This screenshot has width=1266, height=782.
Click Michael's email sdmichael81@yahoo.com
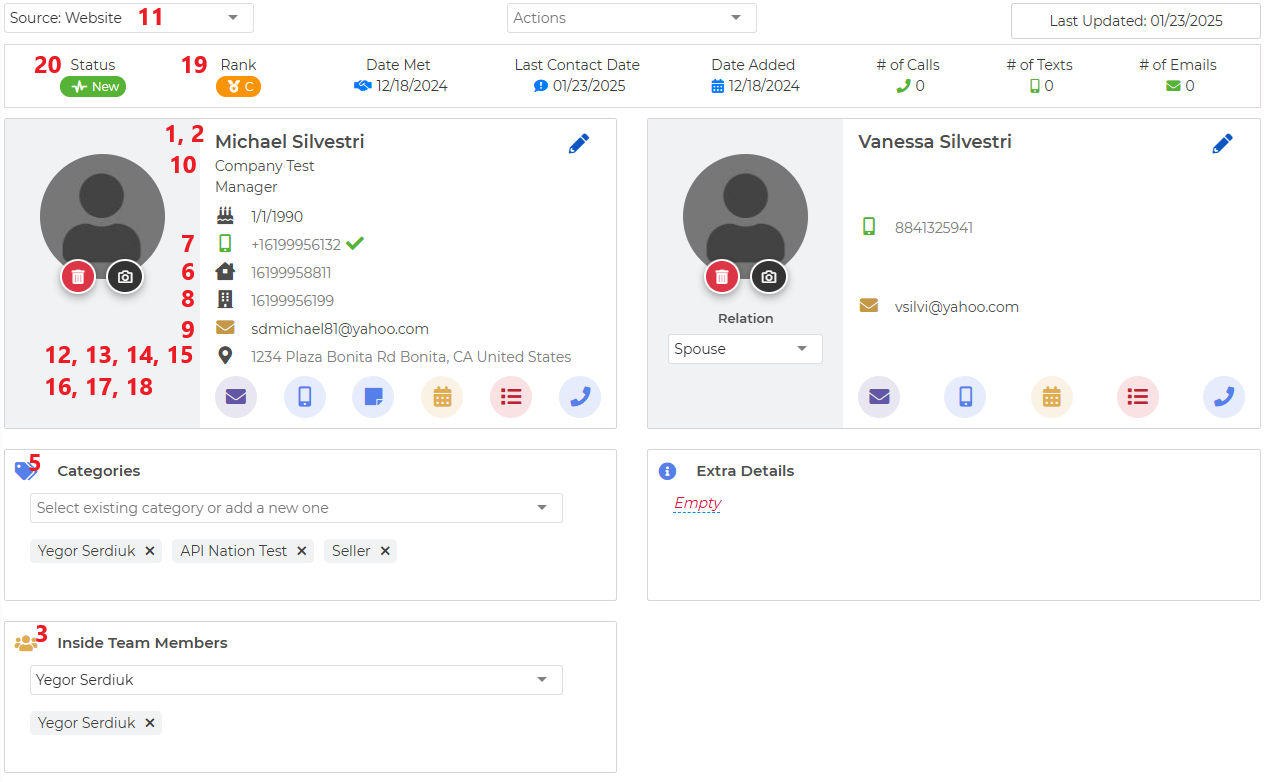340,328
